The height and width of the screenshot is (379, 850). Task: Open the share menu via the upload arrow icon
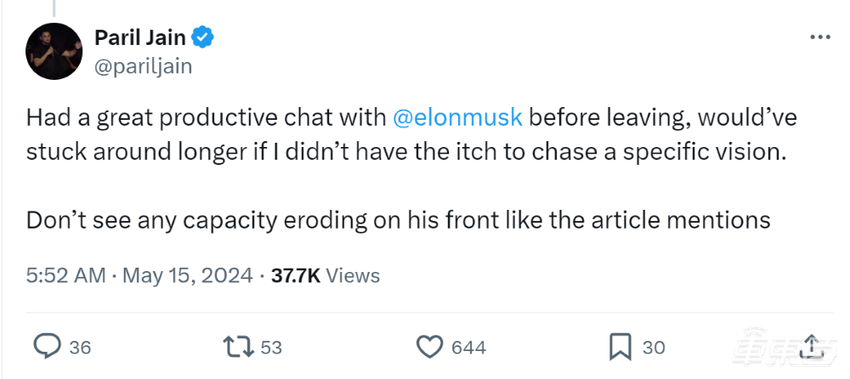pos(810,346)
